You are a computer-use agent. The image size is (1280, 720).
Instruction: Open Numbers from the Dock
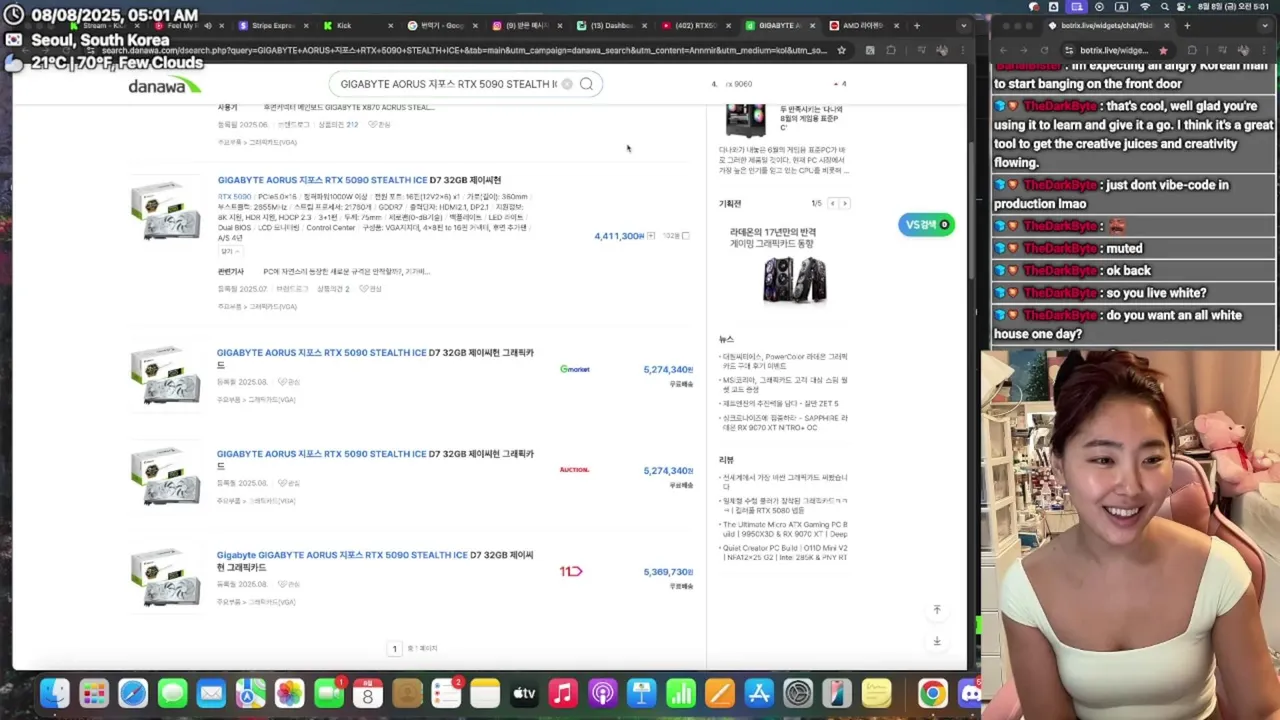tap(680, 693)
